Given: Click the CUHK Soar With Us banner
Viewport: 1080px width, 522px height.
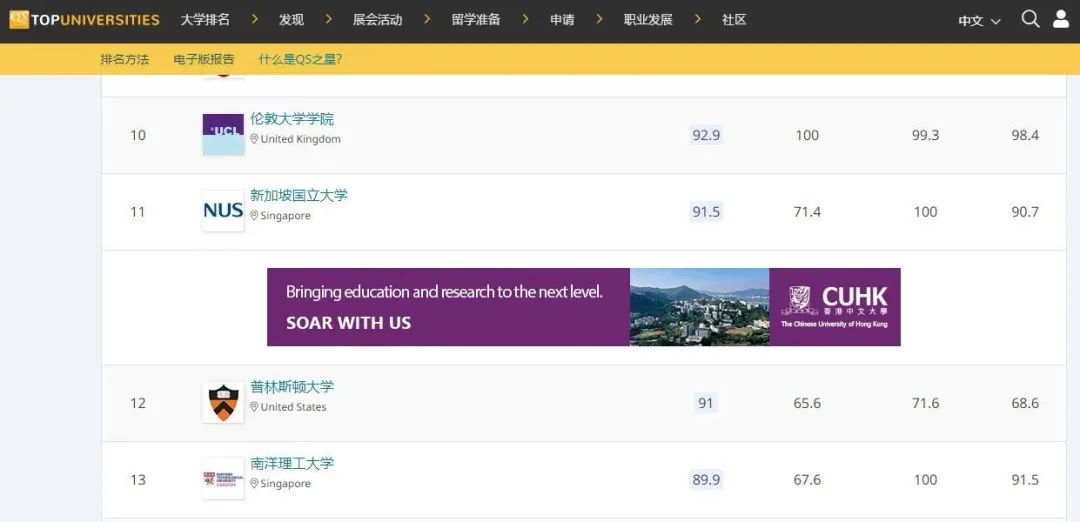Looking at the screenshot, I should (583, 307).
